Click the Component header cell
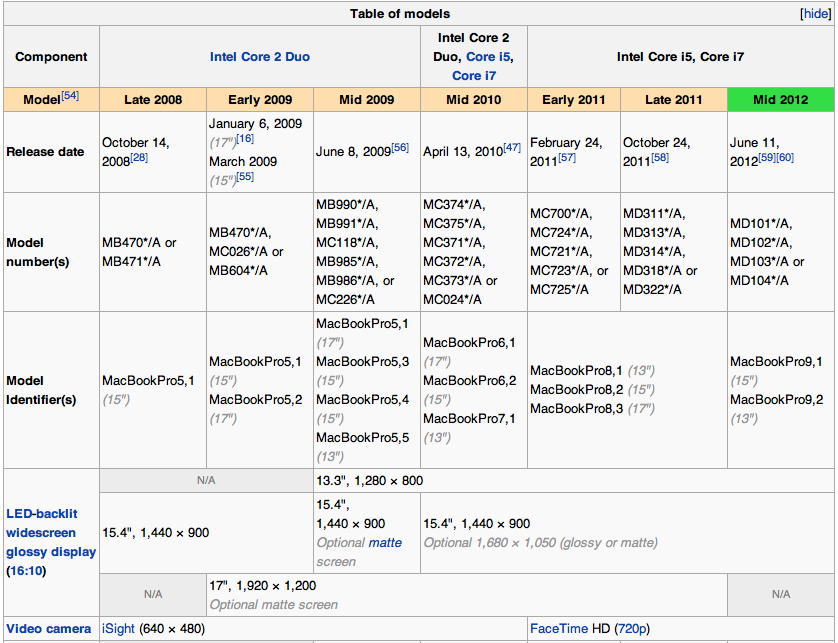Viewport: 838px width, 643px height. coord(51,57)
